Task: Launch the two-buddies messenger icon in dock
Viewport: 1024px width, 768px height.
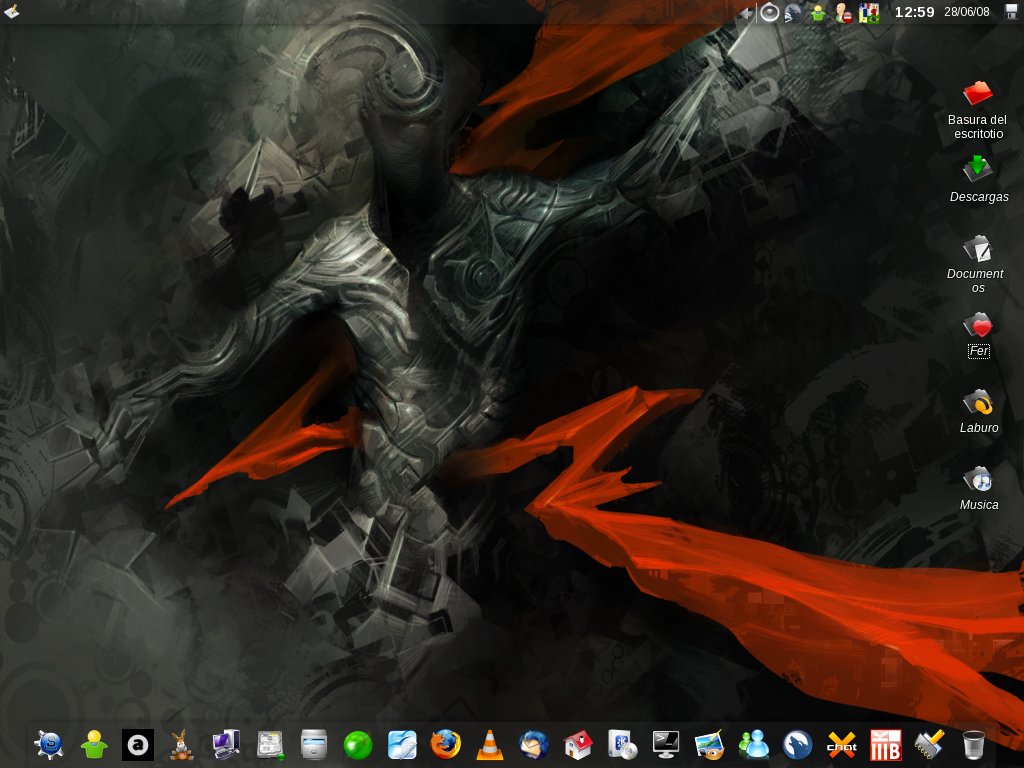Action: click(754, 744)
